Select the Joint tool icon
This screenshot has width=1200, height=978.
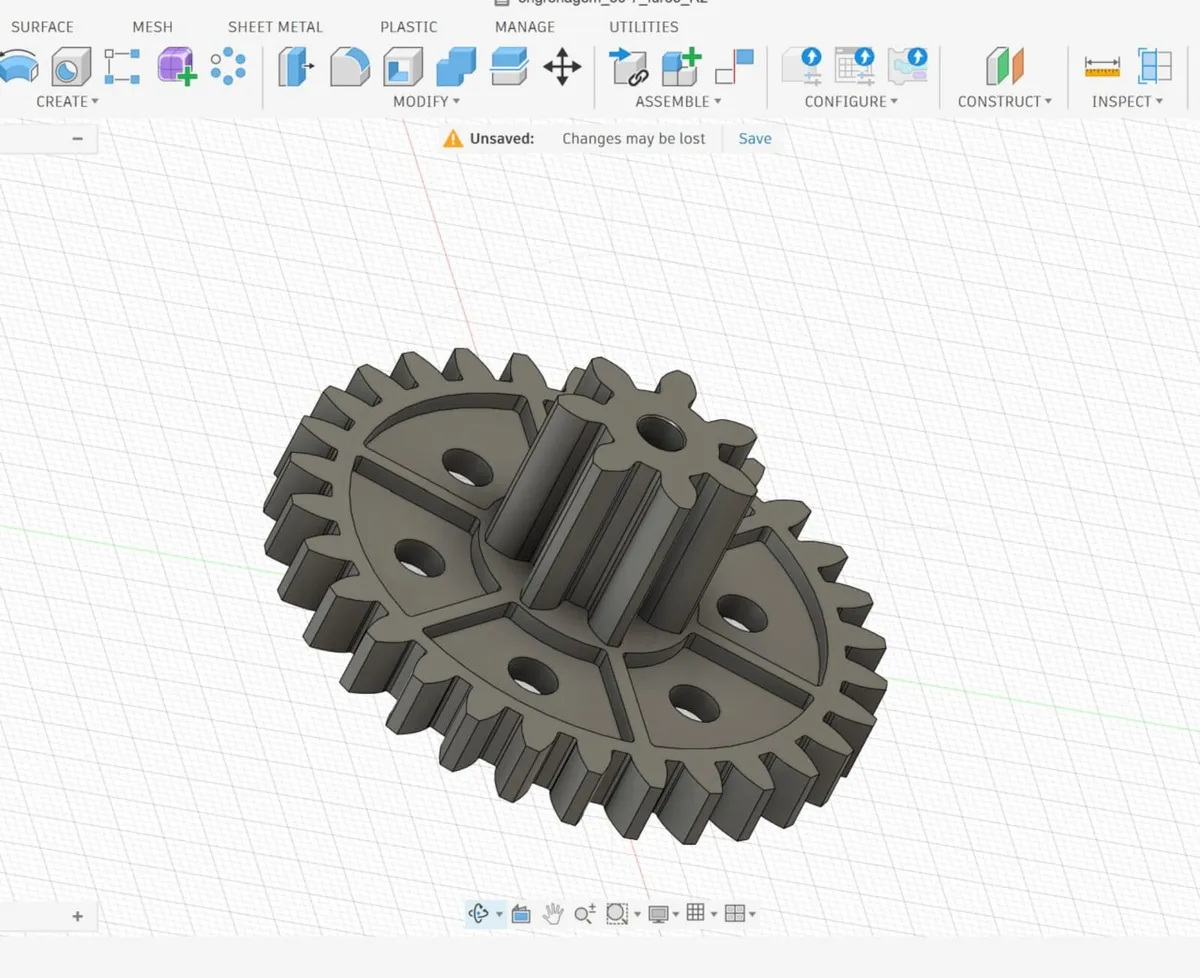(x=734, y=67)
